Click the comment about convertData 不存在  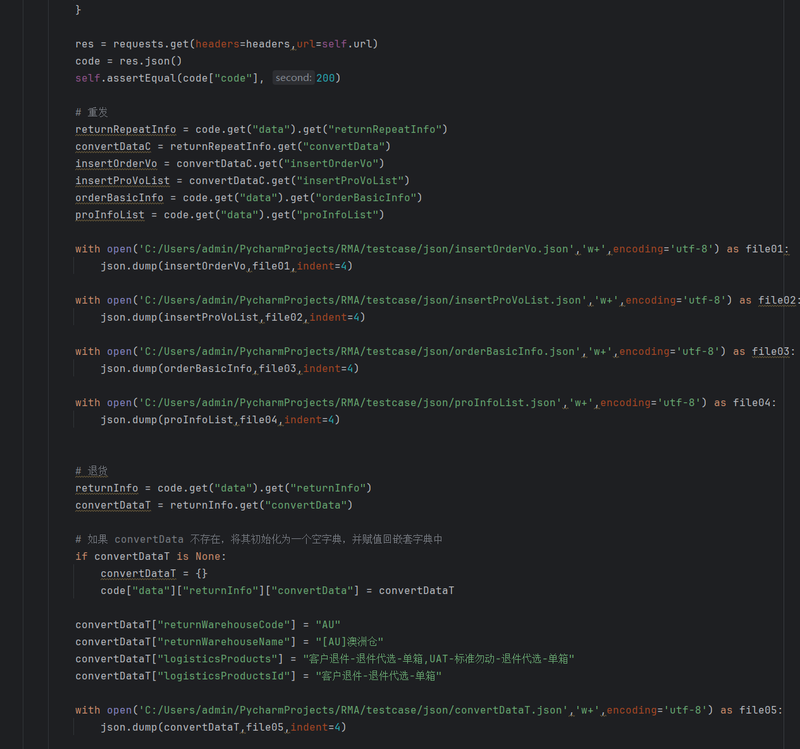[x=259, y=539]
